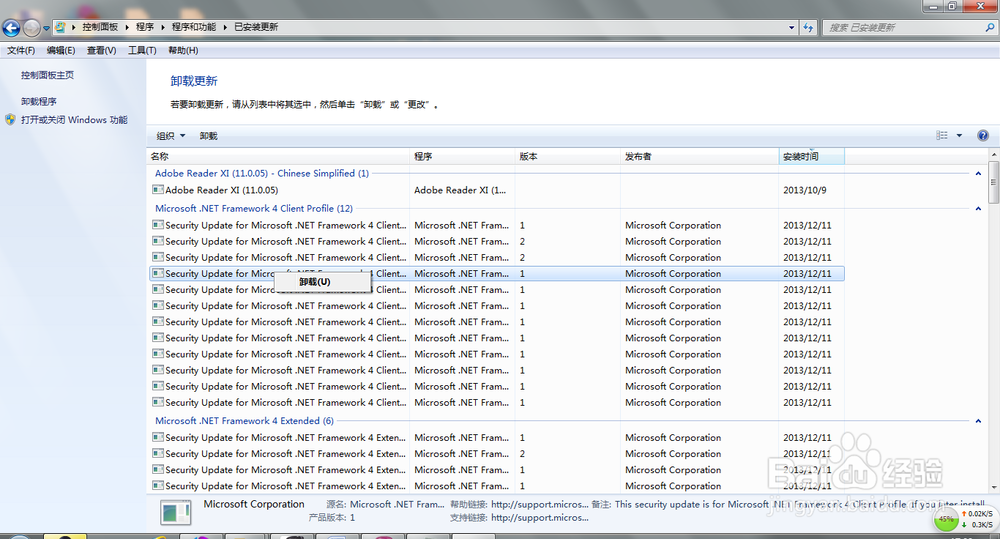
Task: Select Microsoft .NET Framework 4 Client Profile (12) header
Action: 254,209
